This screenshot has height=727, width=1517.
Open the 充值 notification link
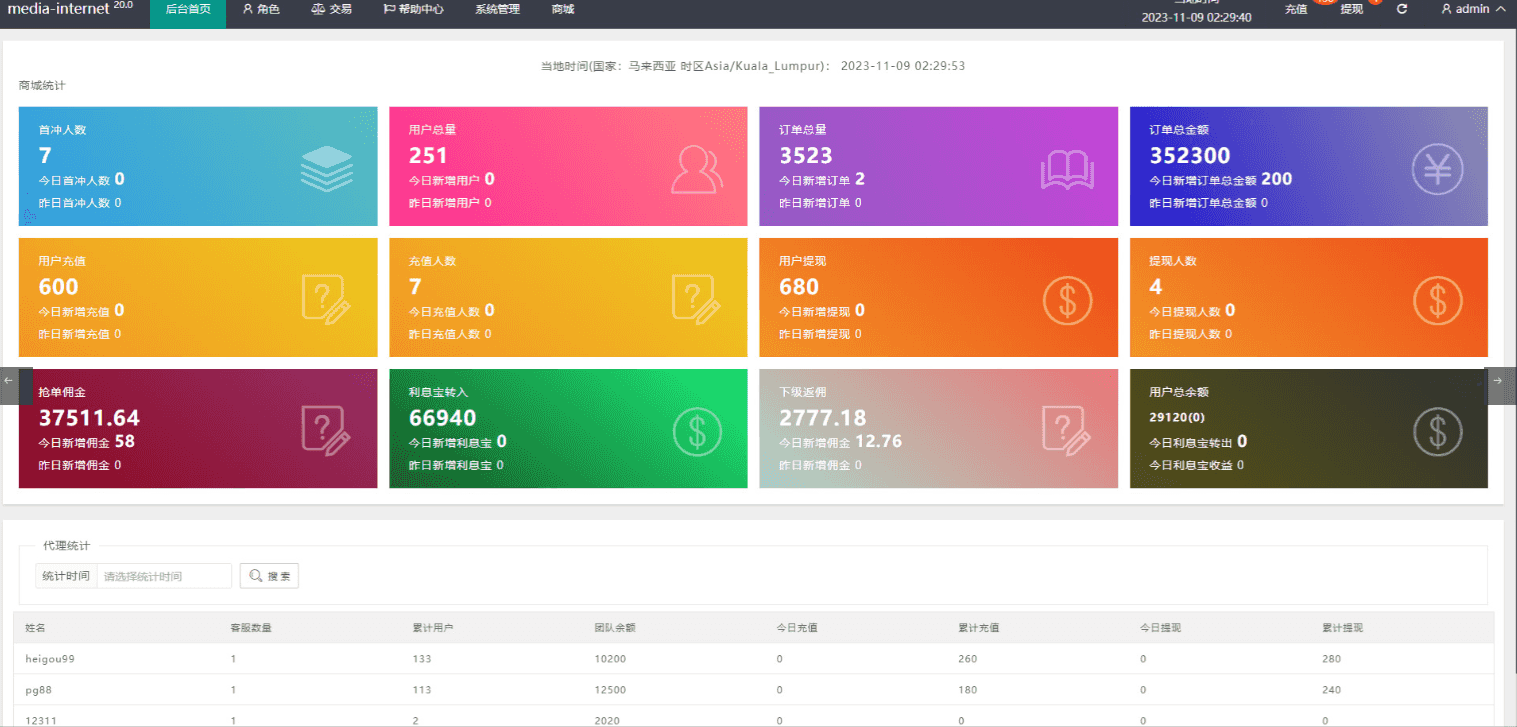click(x=1296, y=9)
